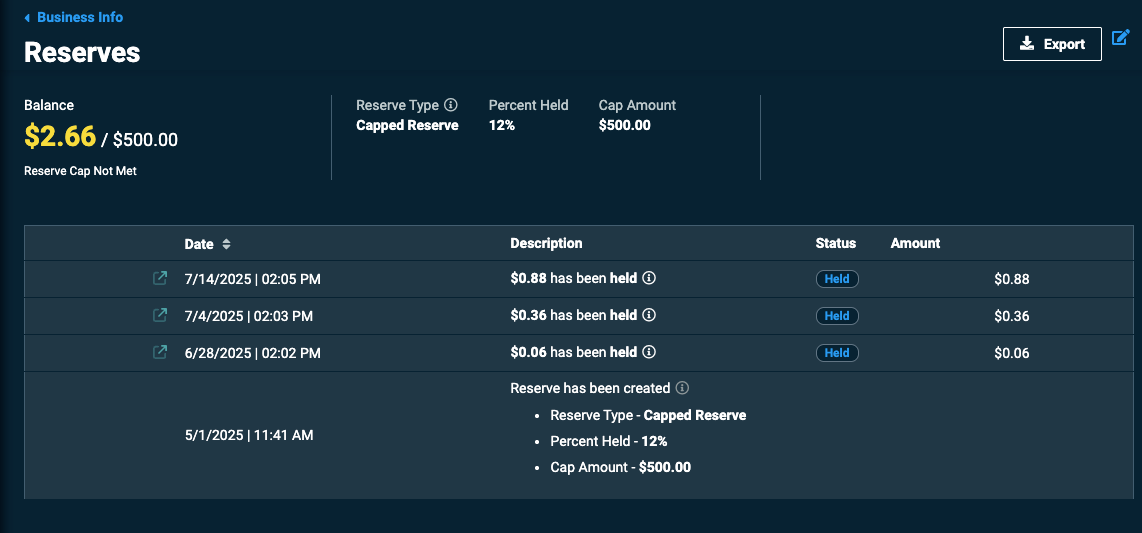
Task: Click the Status column header
Action: pyautogui.click(x=835, y=243)
